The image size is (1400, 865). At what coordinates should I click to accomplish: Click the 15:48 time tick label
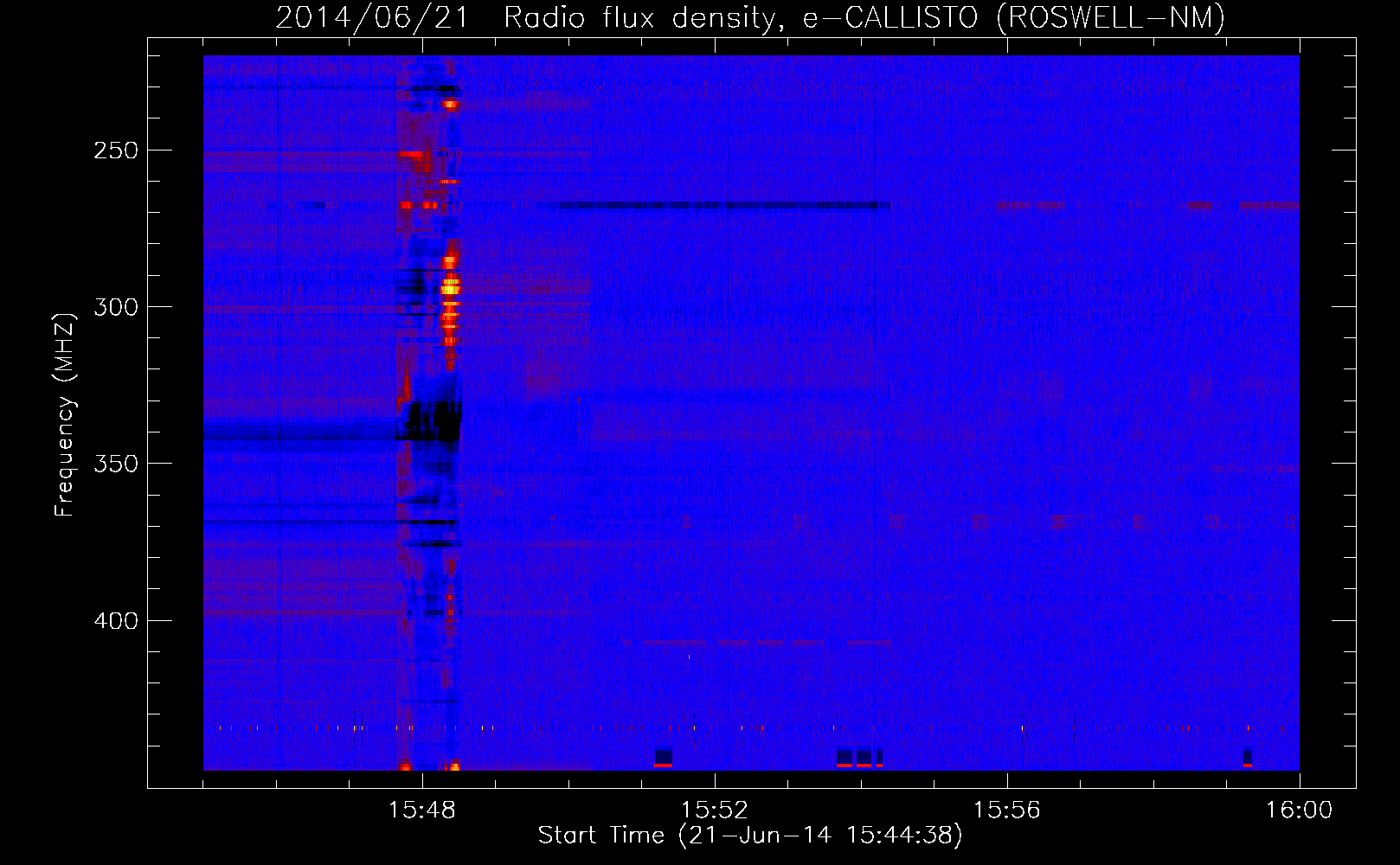[422, 810]
